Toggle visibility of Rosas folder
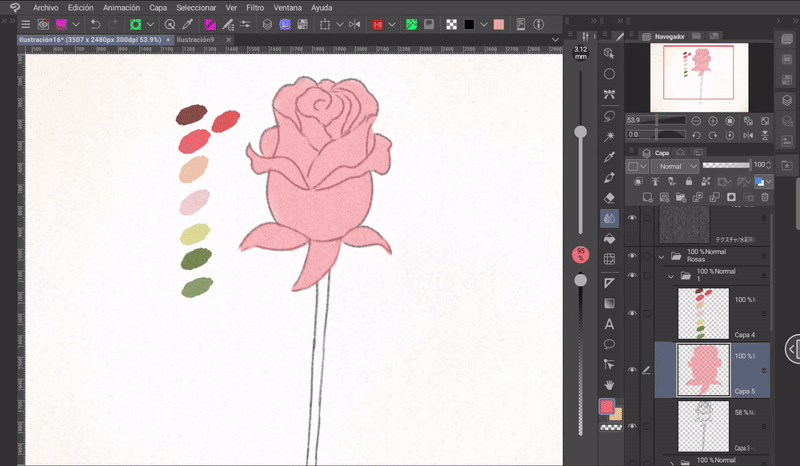Viewport: 800px width, 466px height. click(x=632, y=256)
